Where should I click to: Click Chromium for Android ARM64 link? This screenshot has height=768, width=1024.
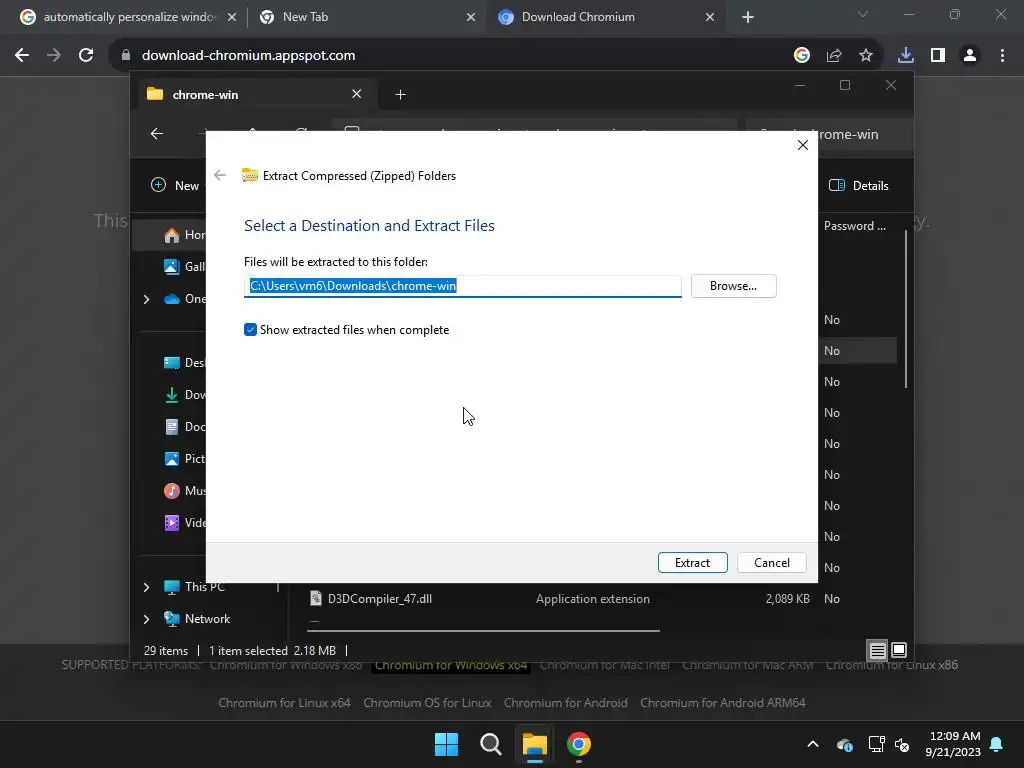[722, 703]
